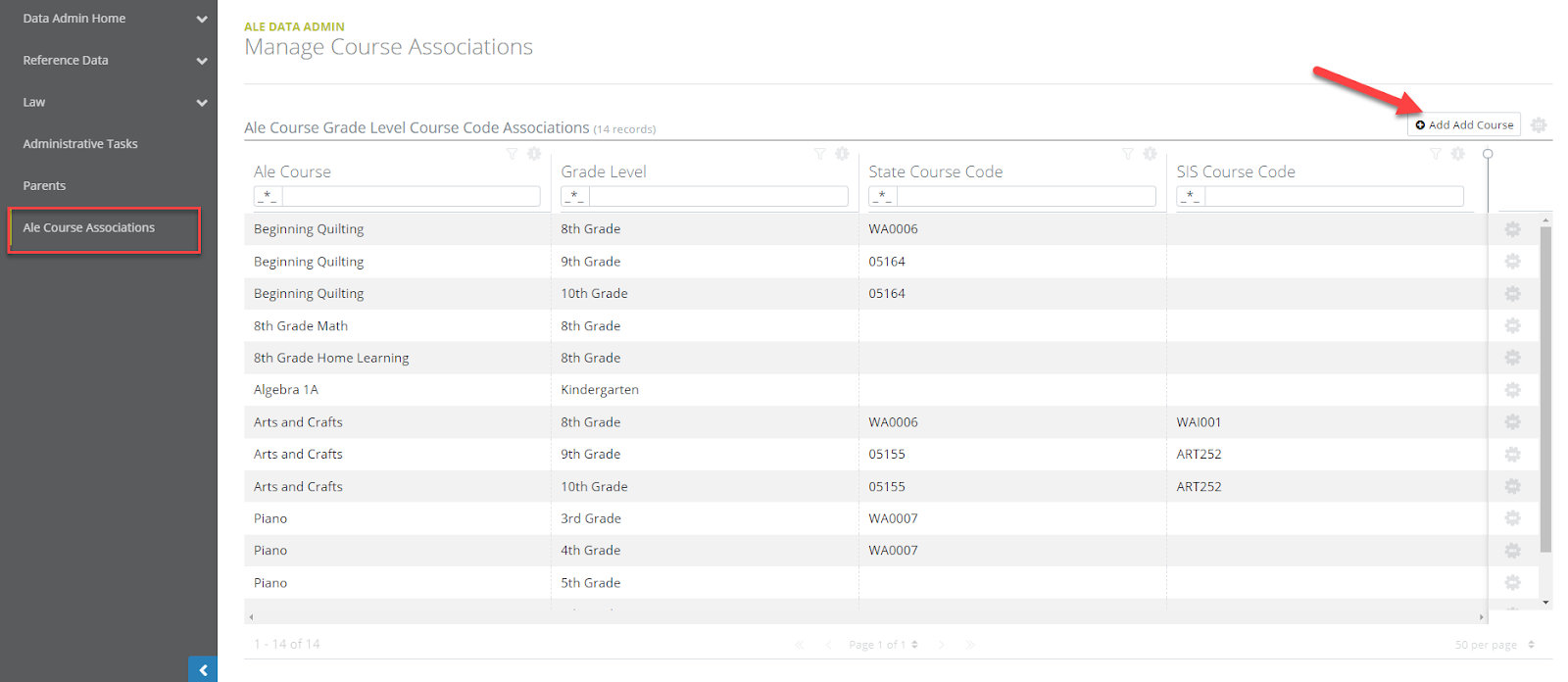Image resolution: width=1568 pixels, height=682 pixels.
Task: Sort by the Ale Course column header
Action: (292, 171)
